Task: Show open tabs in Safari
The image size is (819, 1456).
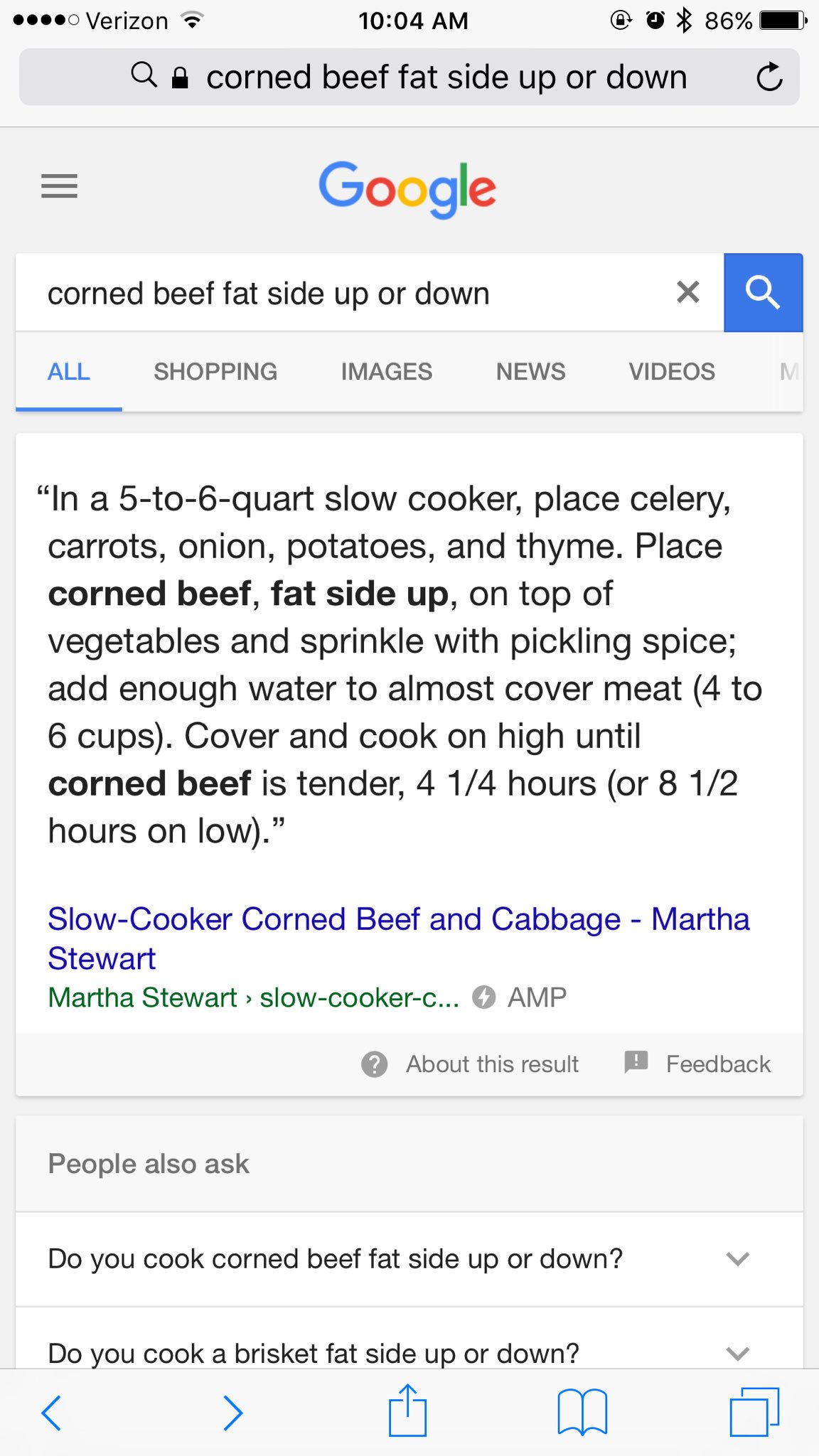Action: (x=754, y=1412)
